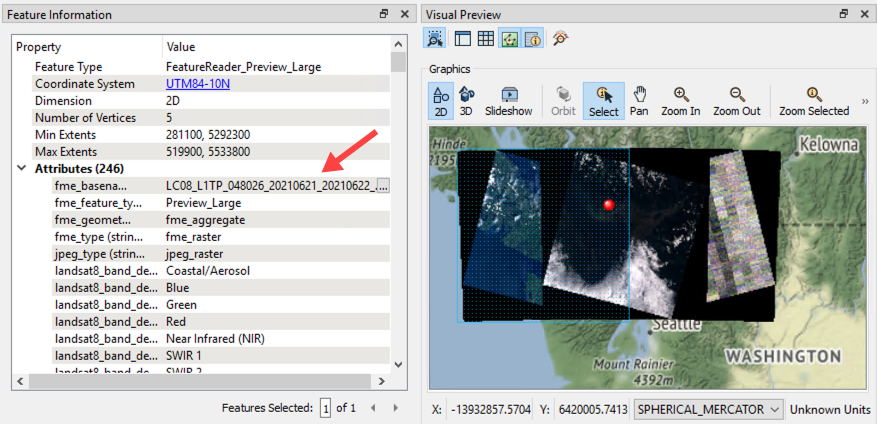Go to the previous selected feature
Image resolution: width=877 pixels, height=424 pixels.
coord(374,408)
